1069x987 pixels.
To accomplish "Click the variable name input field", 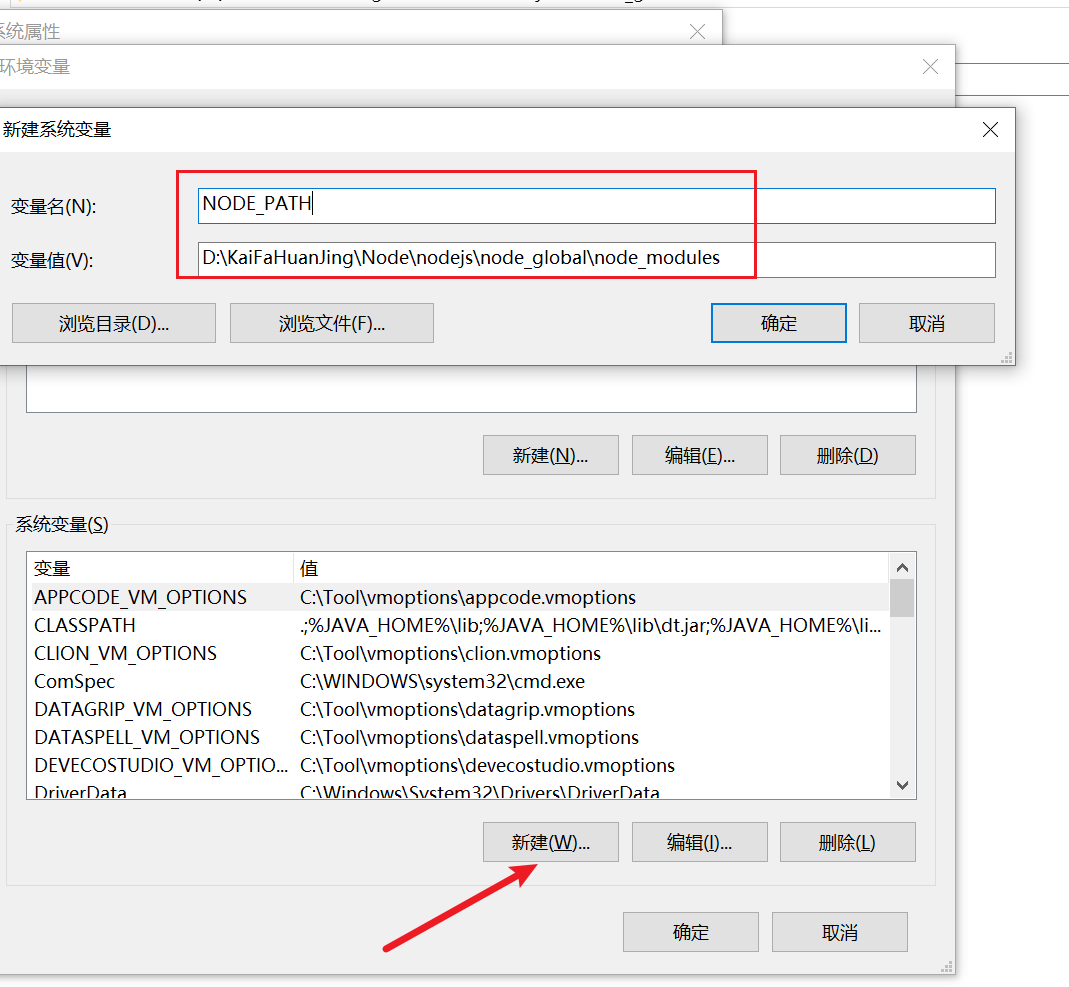I will tap(597, 206).
